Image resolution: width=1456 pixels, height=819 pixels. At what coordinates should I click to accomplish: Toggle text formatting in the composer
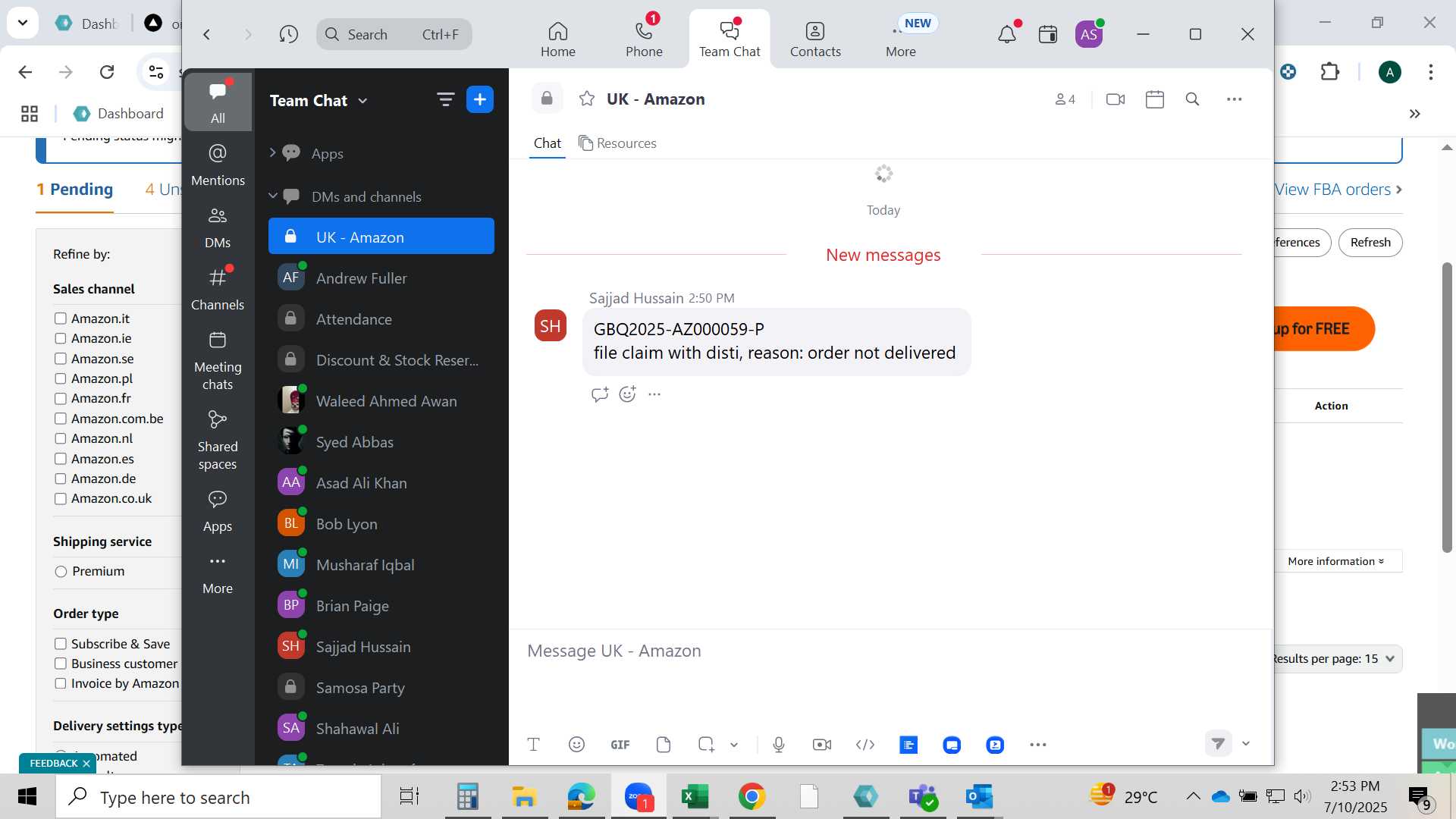pyautogui.click(x=533, y=745)
